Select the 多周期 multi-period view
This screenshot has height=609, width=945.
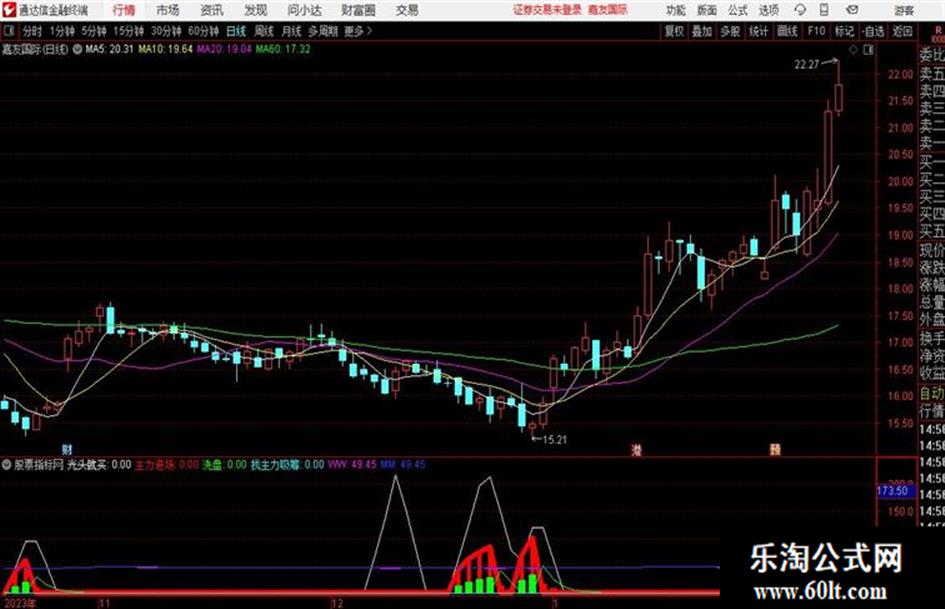(x=322, y=31)
